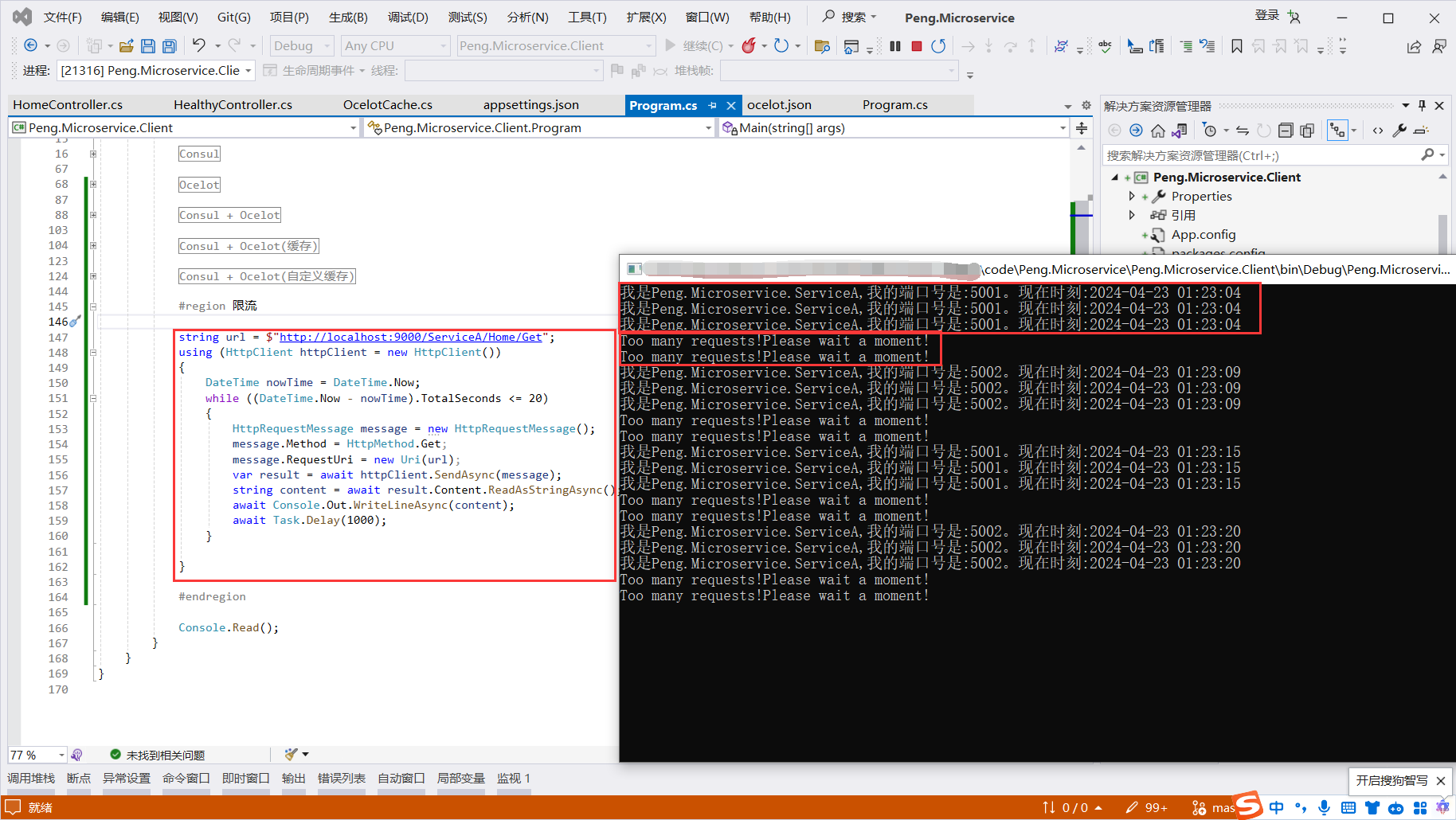This screenshot has height=820, width=1456.
Task: Click the split editor icon above the scrollbar
Action: (1082, 128)
